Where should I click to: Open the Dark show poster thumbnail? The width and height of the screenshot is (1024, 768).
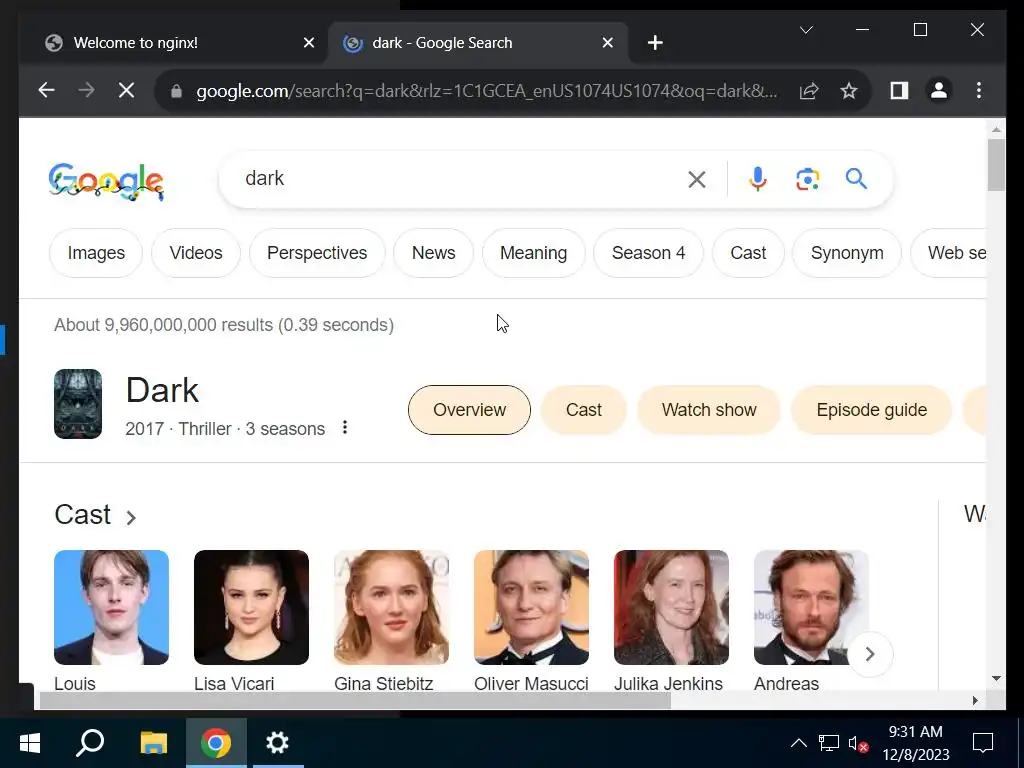78,404
